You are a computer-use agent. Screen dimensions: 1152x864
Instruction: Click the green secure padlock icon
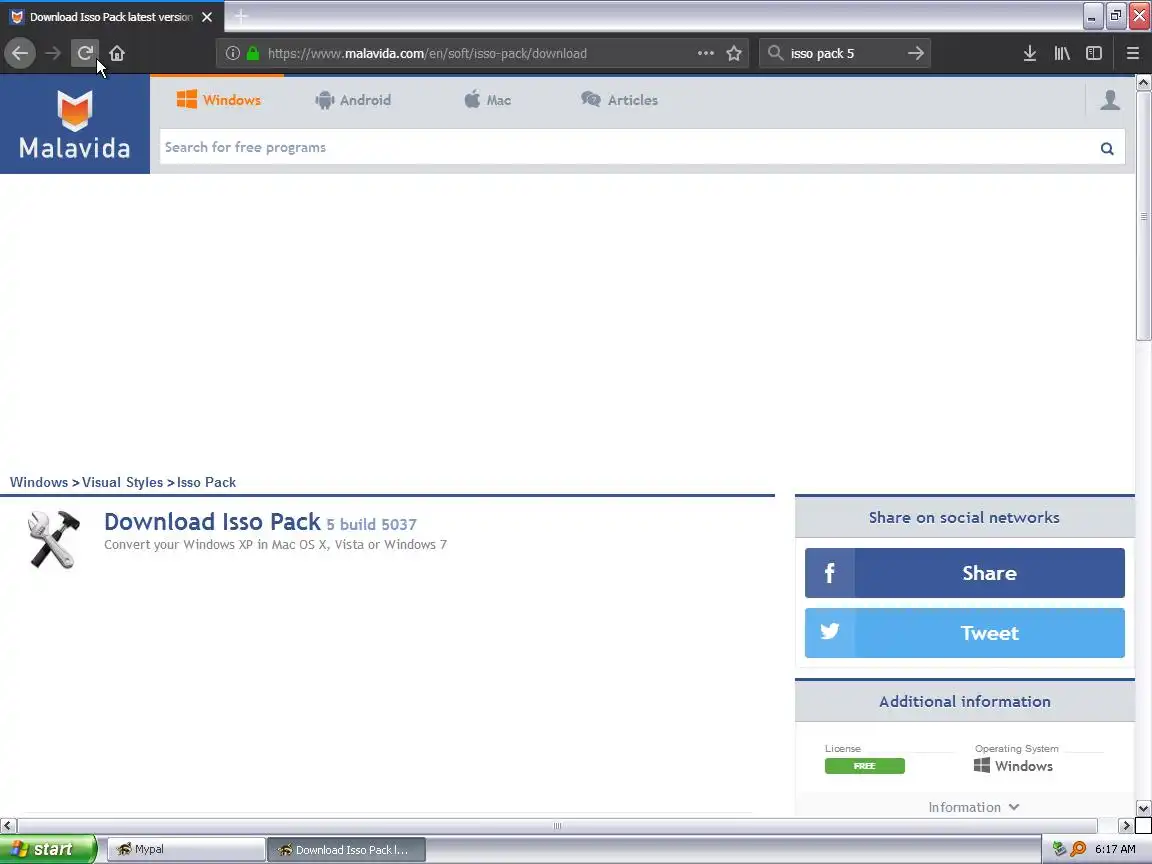pos(253,53)
